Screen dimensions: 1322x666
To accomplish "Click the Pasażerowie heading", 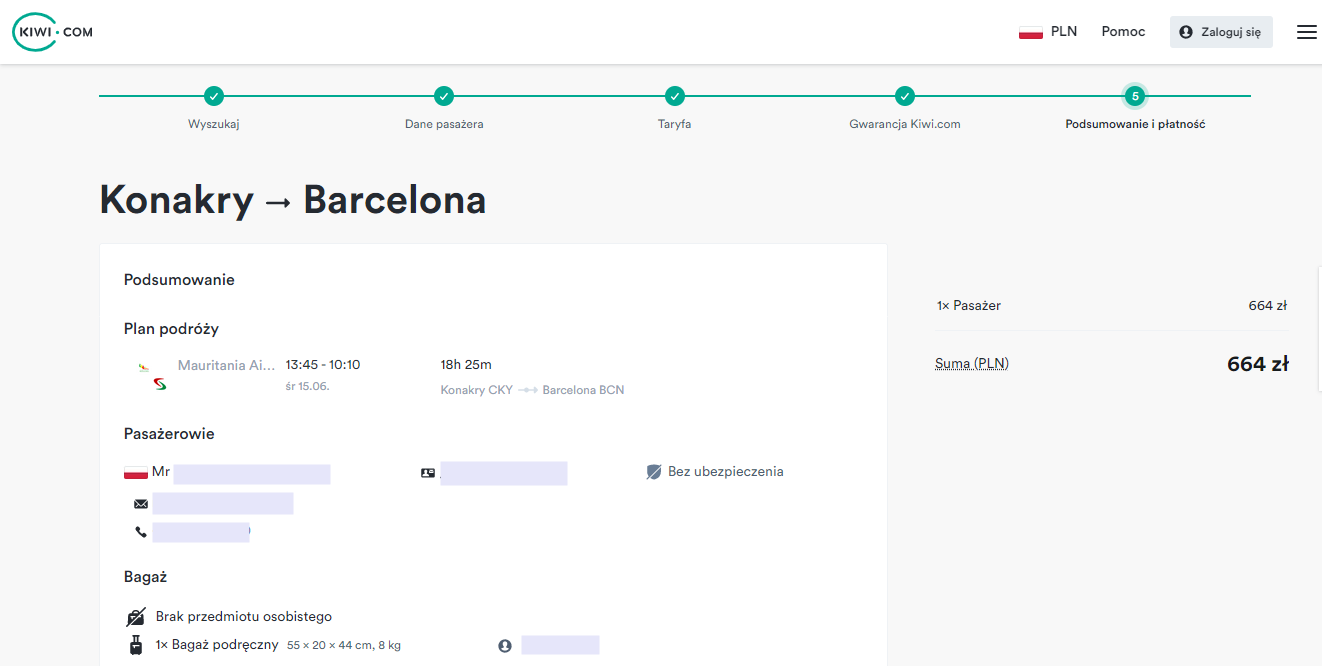I will (169, 434).
